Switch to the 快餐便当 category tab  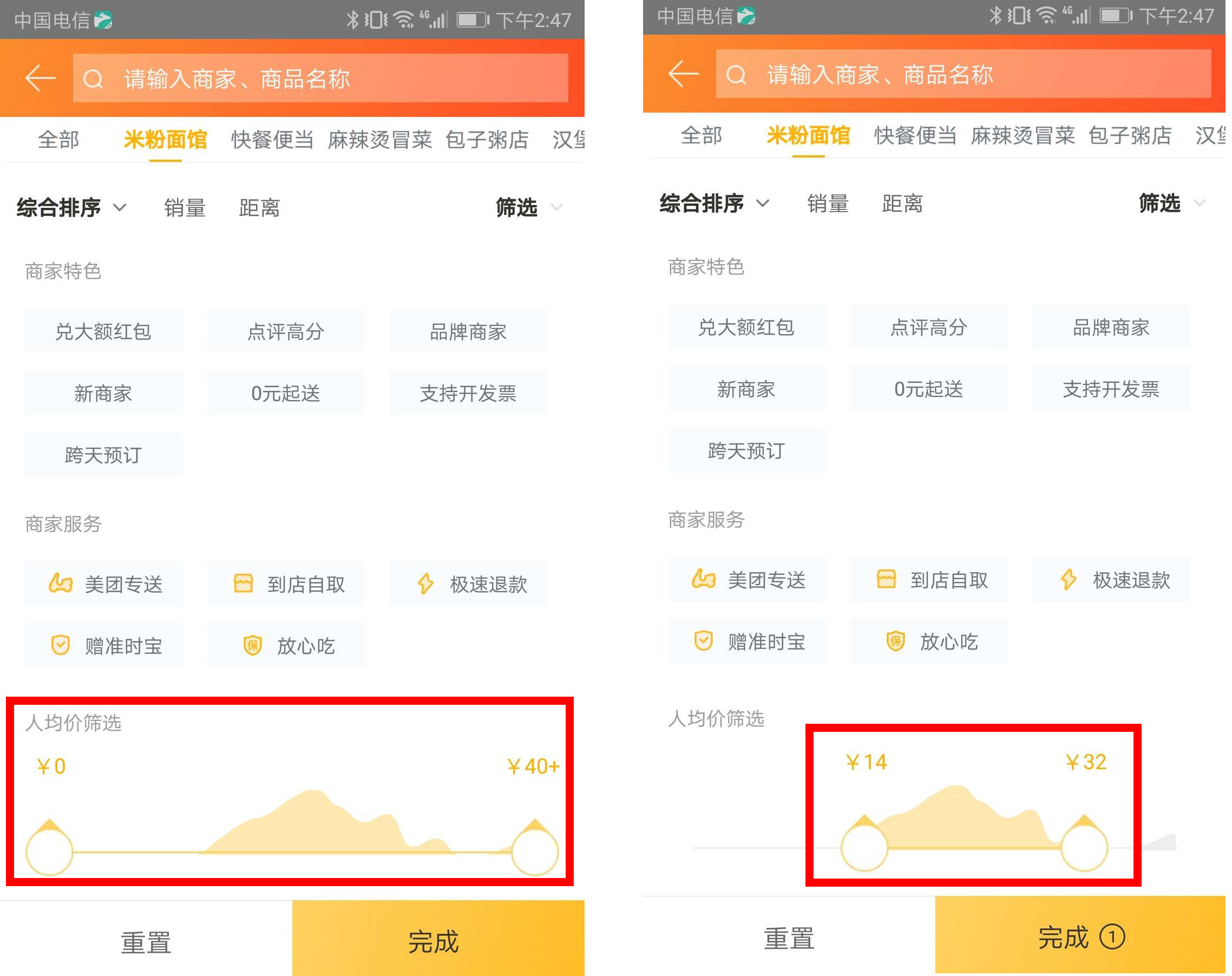pyautogui.click(x=271, y=139)
